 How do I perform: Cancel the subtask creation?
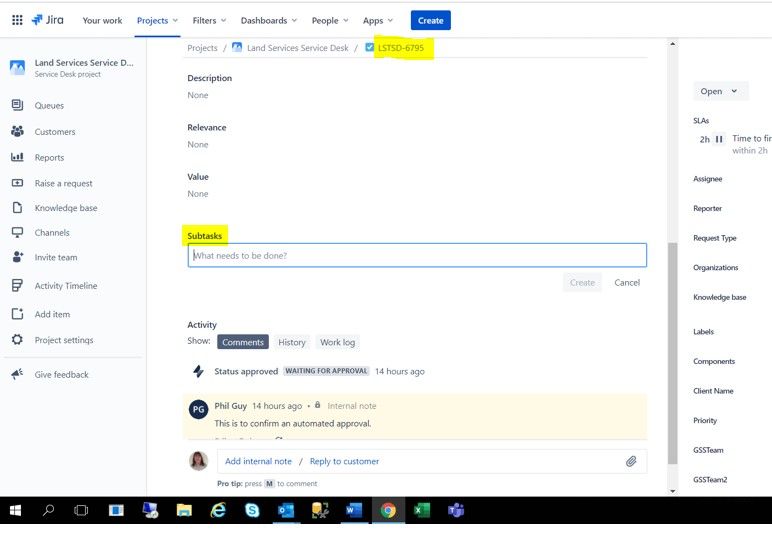[x=627, y=283]
